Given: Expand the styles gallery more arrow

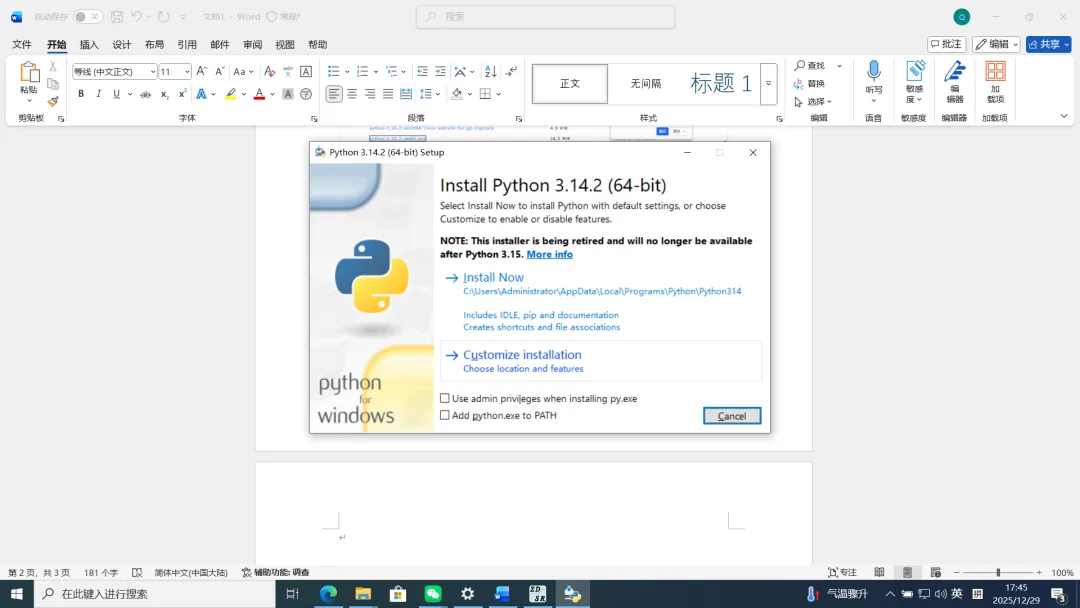Looking at the screenshot, I should pyautogui.click(x=769, y=83).
